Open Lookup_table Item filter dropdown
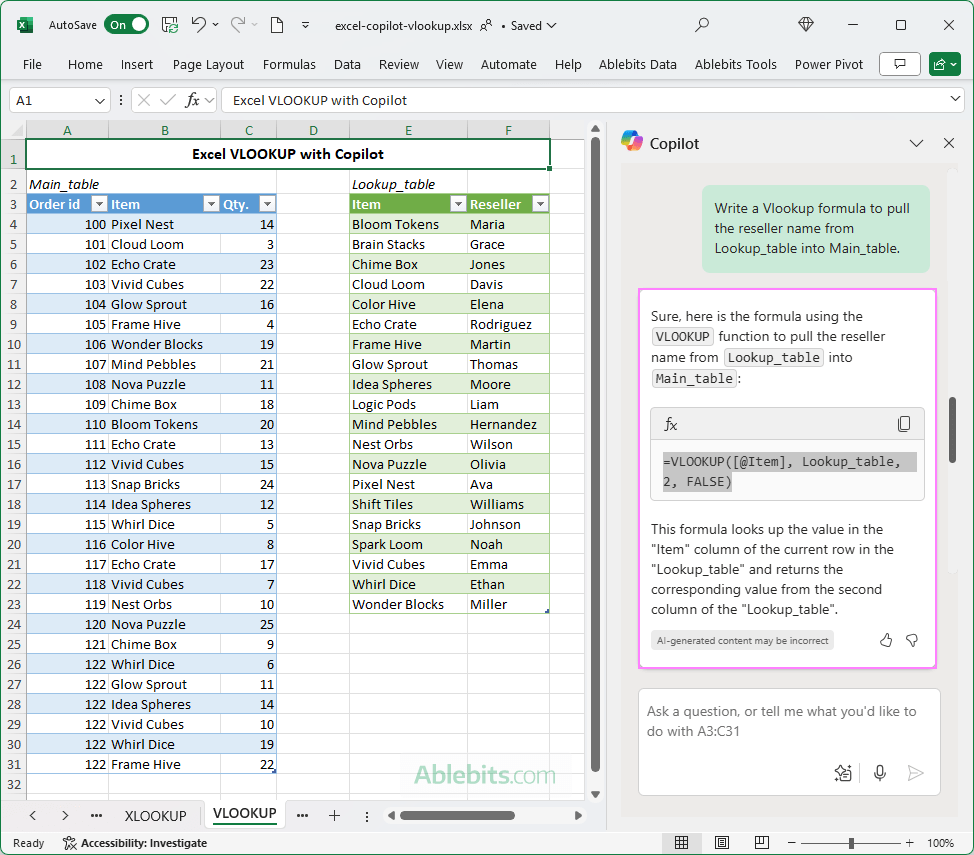 tap(458, 204)
